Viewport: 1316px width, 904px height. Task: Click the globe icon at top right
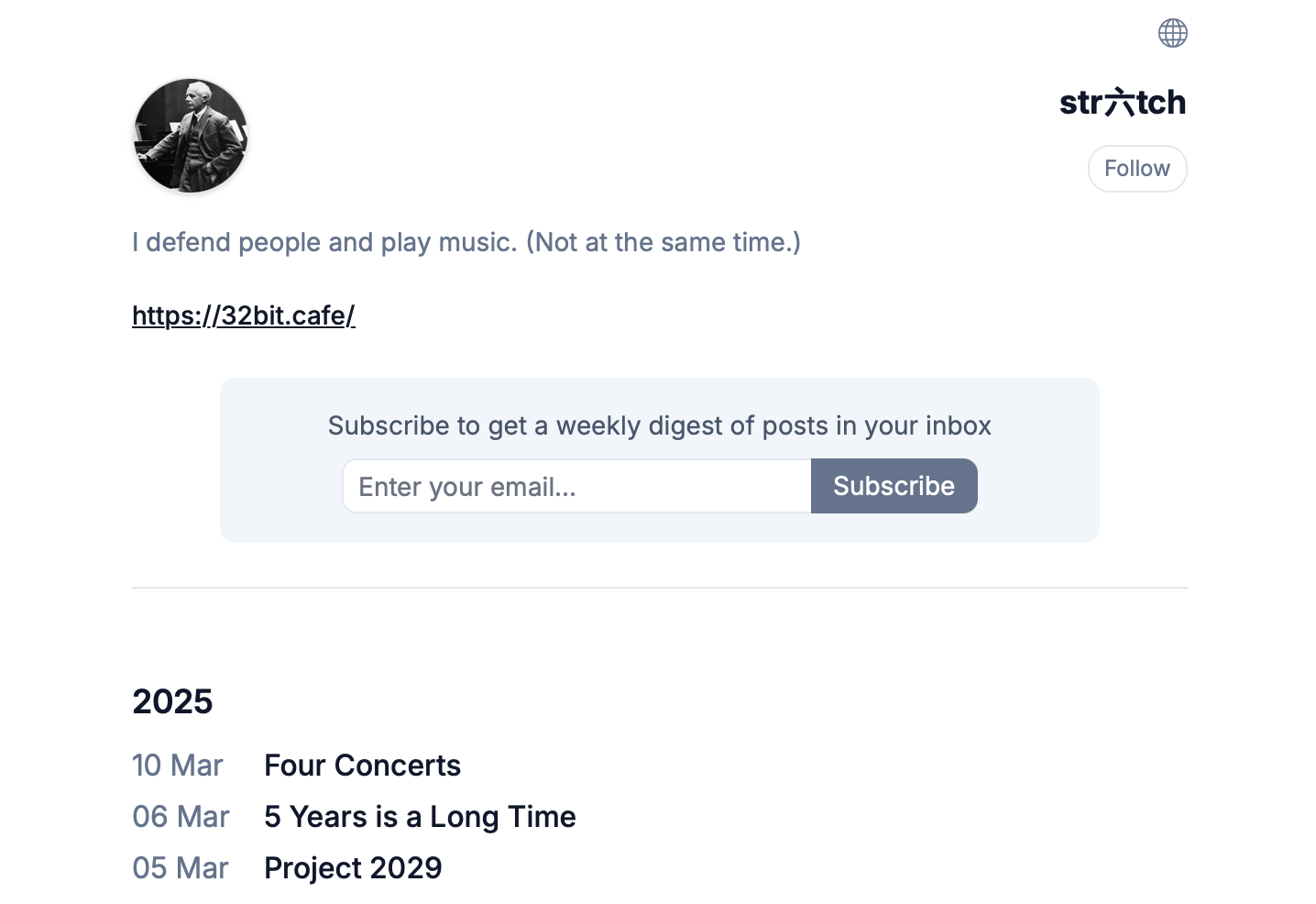(1172, 33)
